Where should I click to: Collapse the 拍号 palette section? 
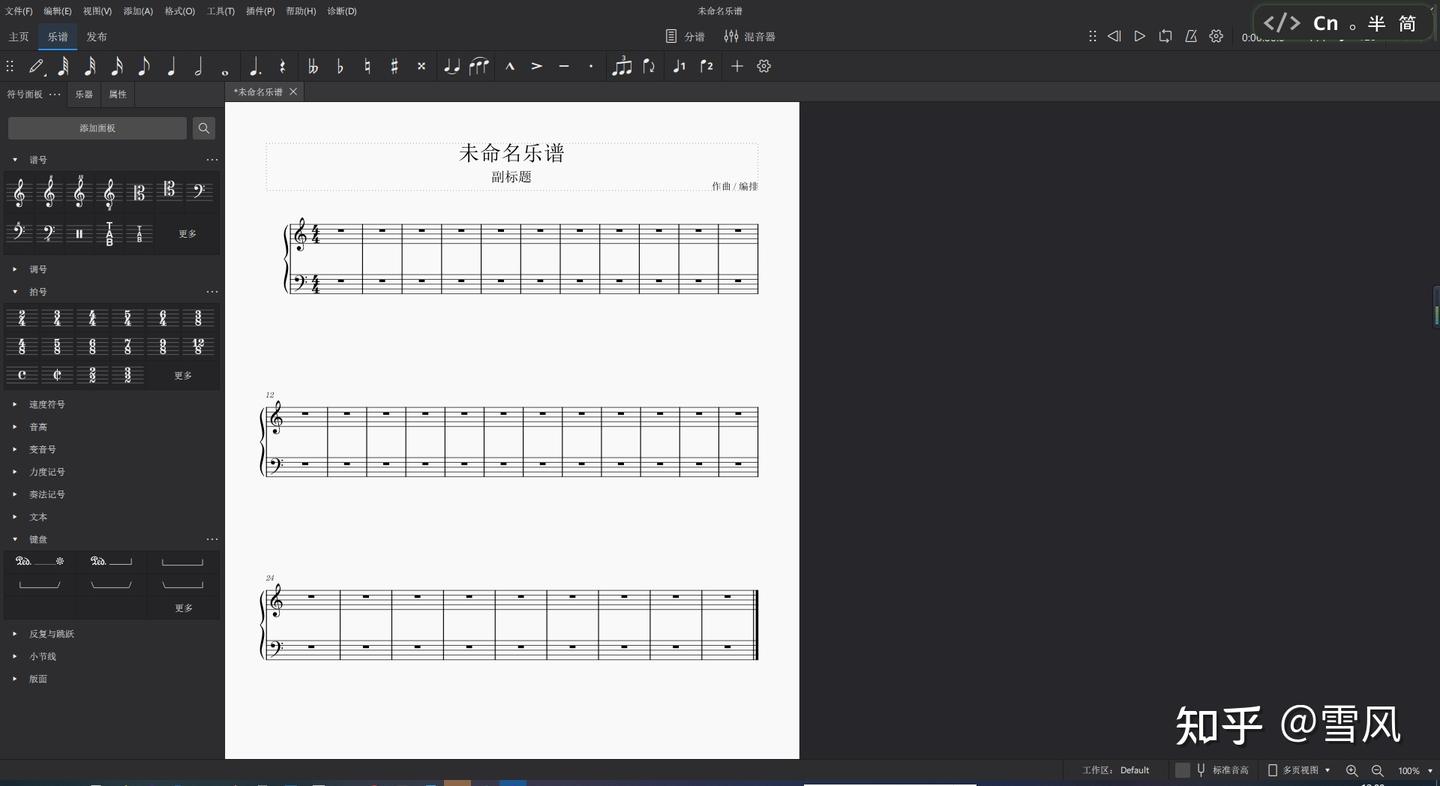(x=14, y=291)
